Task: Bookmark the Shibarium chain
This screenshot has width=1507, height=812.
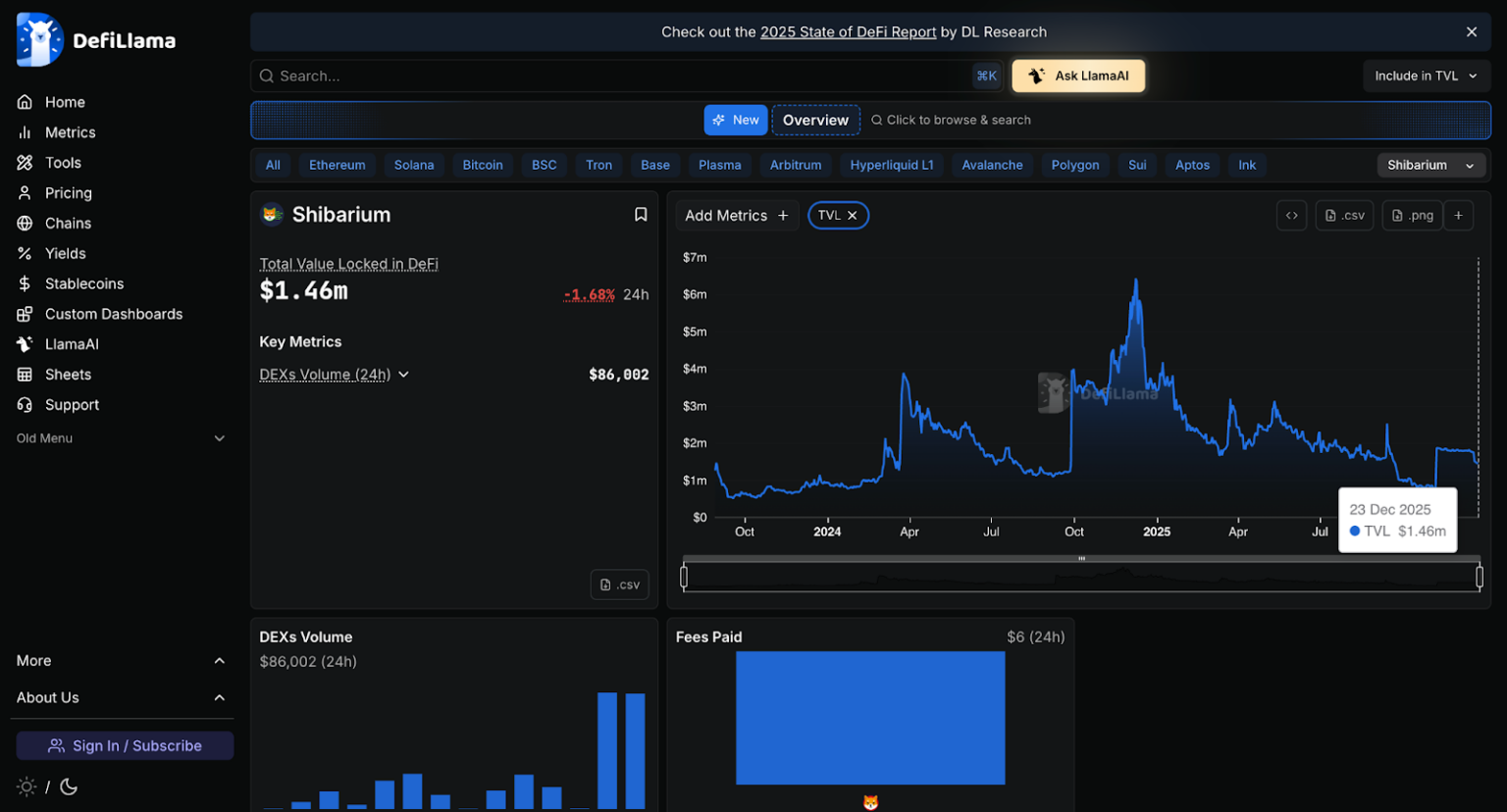Action: coord(641,215)
